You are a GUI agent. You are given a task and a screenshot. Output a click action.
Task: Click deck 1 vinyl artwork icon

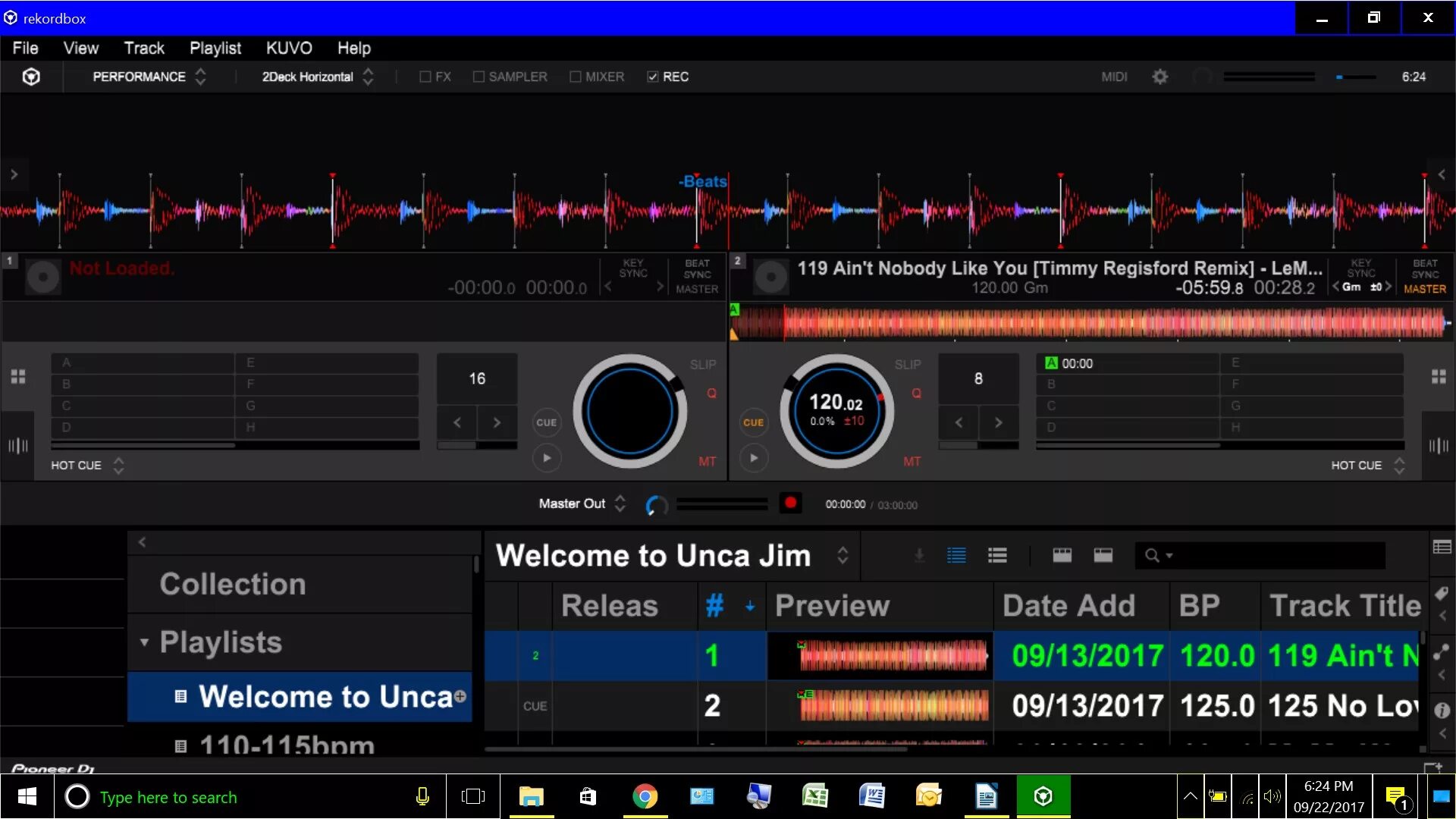tap(43, 278)
